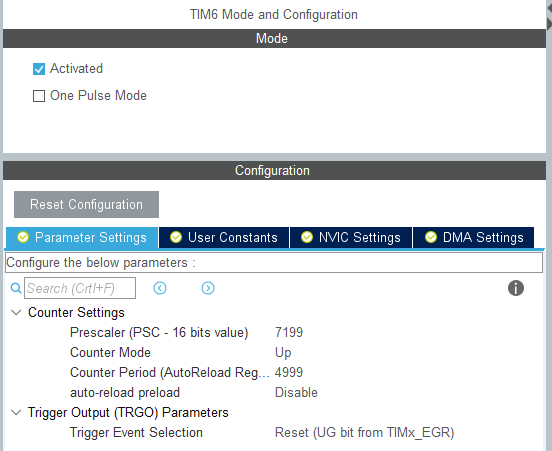Image resolution: width=552 pixels, height=451 pixels.
Task: Switch to Parameter Settings tab
Action: point(82,238)
